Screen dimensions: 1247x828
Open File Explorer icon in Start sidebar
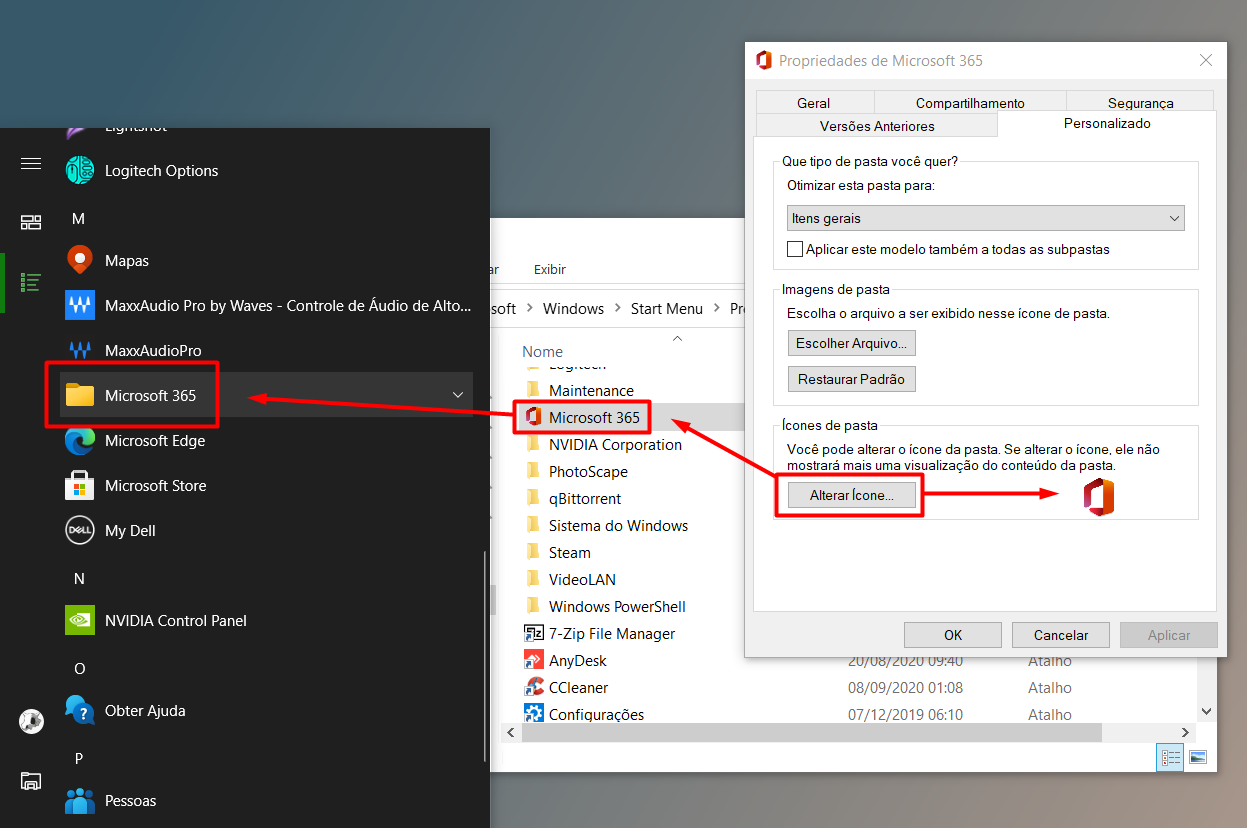coord(31,780)
